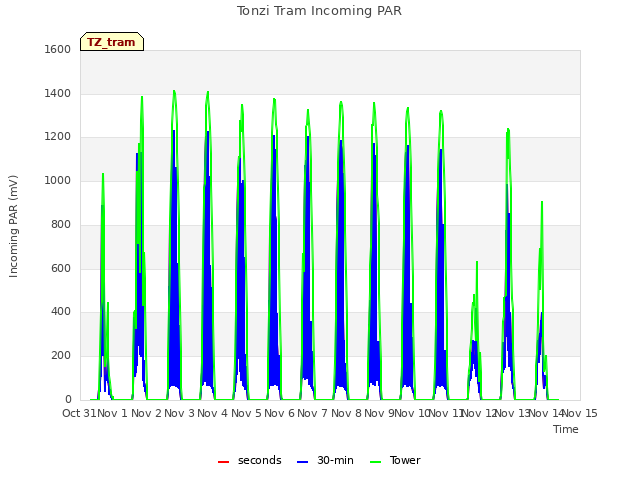The image size is (640, 480).
Task: Click the 0 y-axis tick label
Action: pos(68,399)
